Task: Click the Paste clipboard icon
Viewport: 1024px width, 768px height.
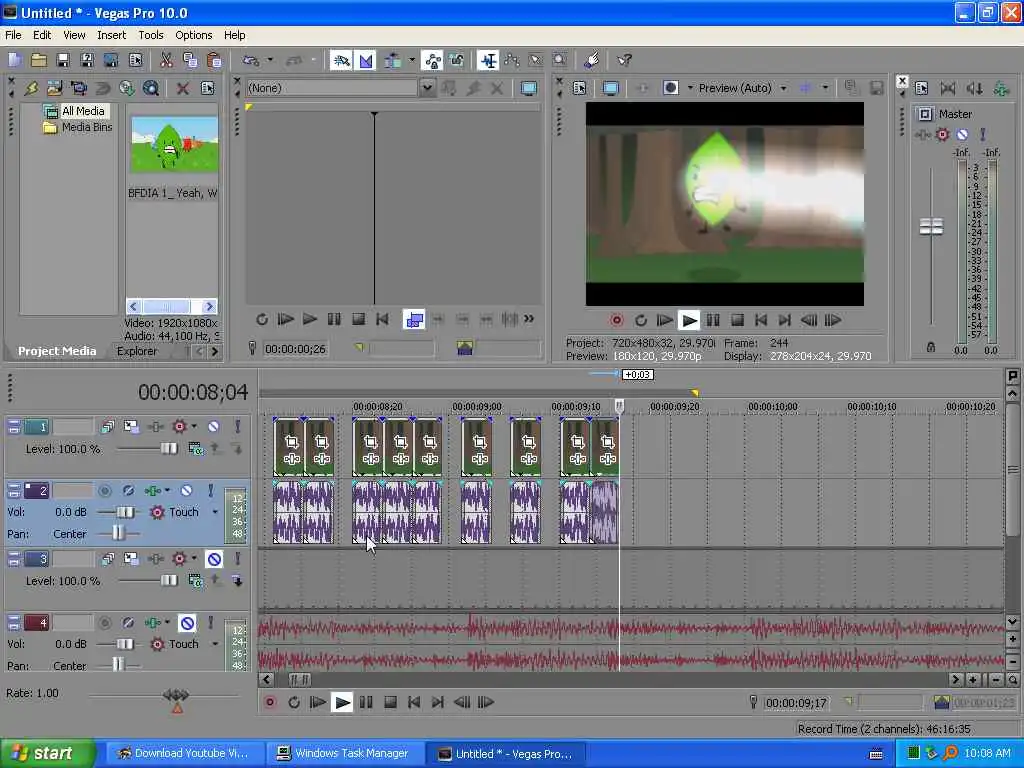Action: click(214, 60)
